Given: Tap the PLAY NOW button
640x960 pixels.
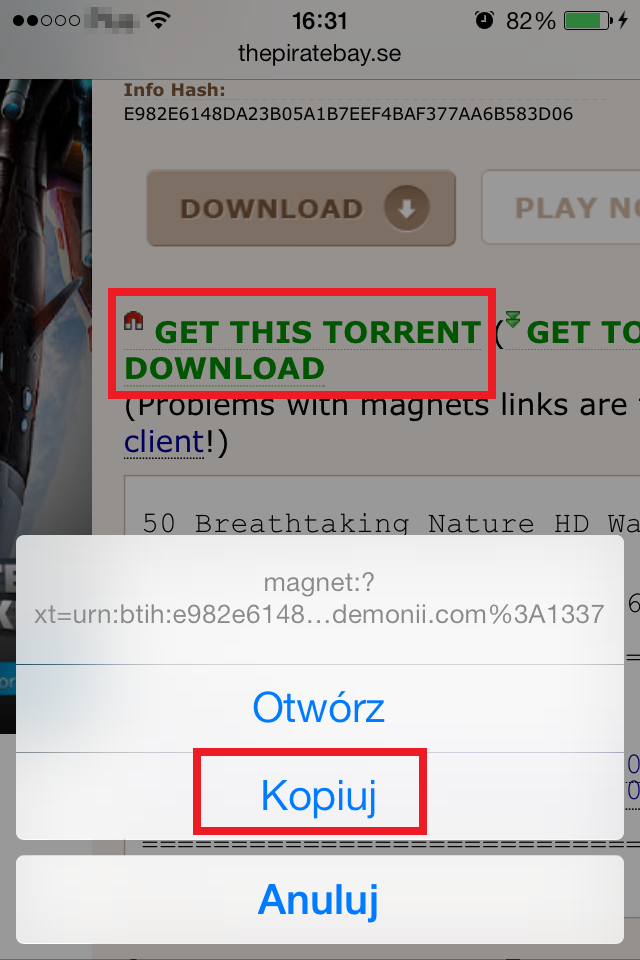Looking at the screenshot, I should pos(560,208).
